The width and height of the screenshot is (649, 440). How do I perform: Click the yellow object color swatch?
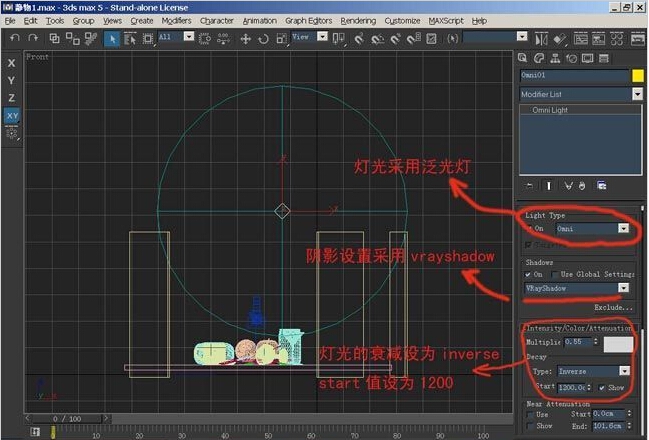click(x=638, y=76)
